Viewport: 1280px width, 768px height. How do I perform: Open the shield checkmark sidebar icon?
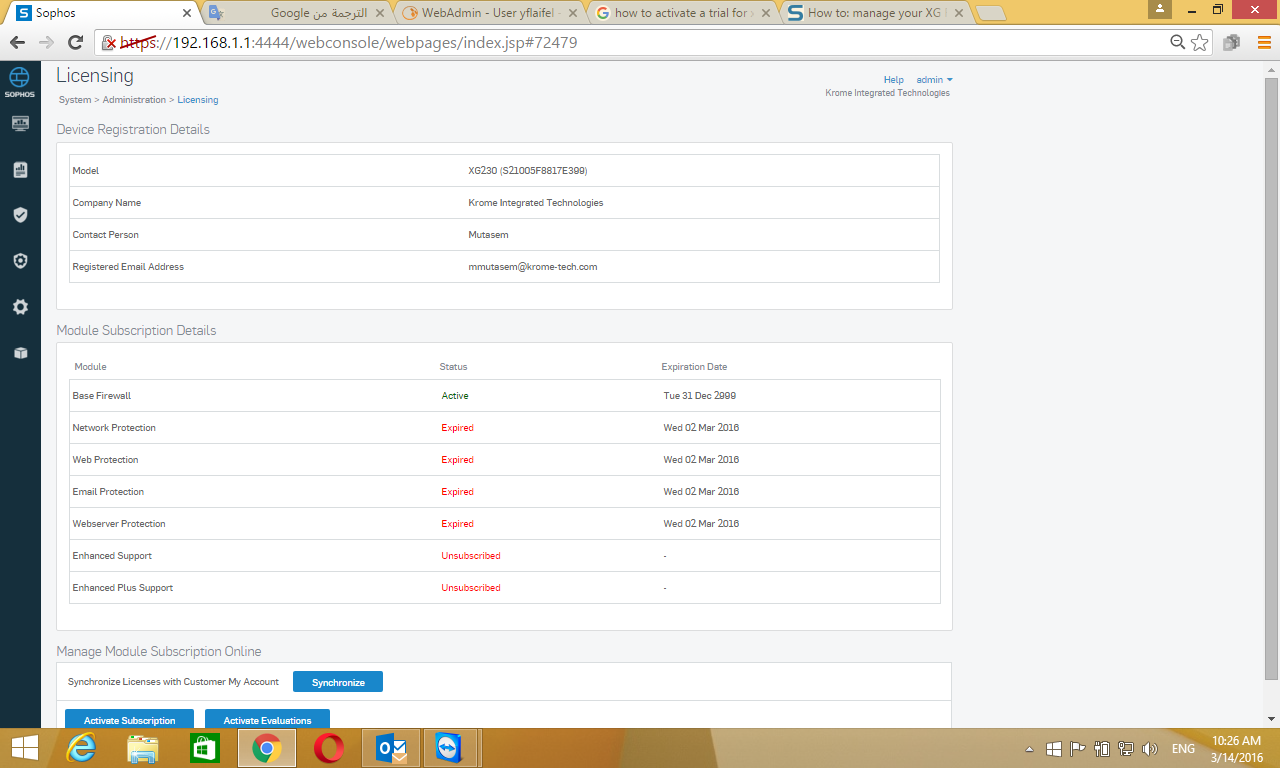click(x=20, y=215)
